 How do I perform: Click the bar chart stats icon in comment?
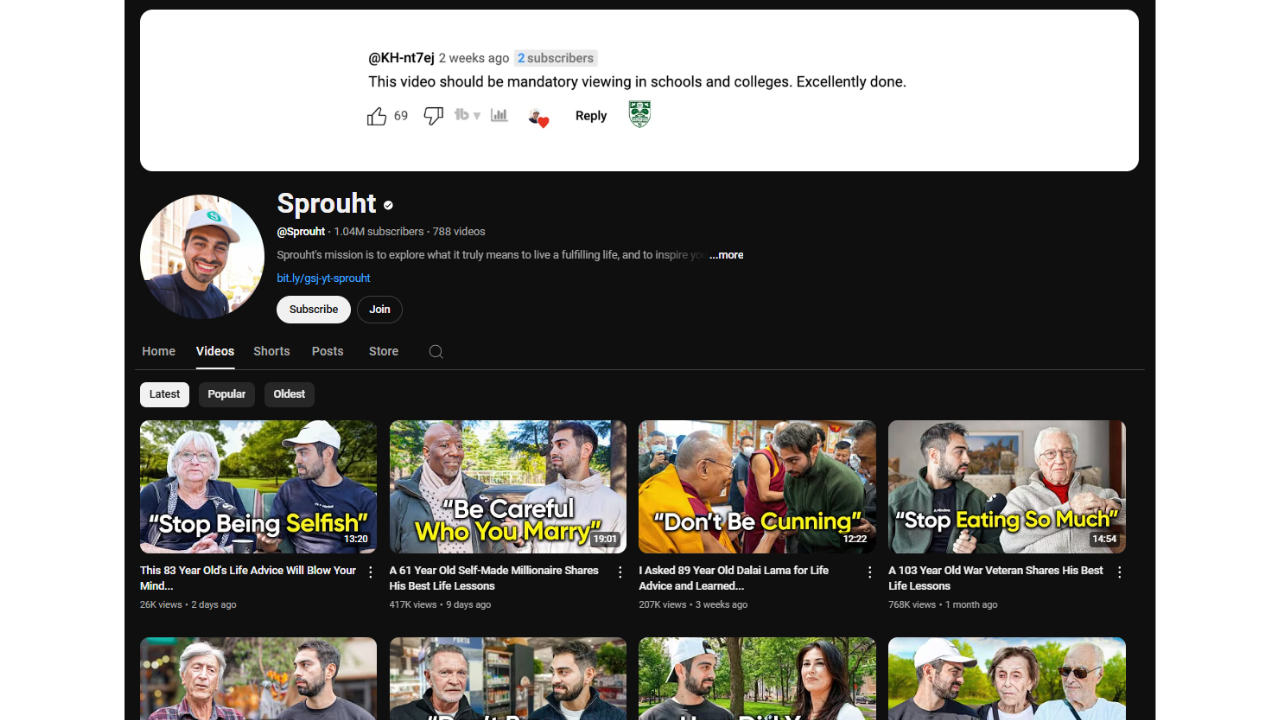click(499, 115)
